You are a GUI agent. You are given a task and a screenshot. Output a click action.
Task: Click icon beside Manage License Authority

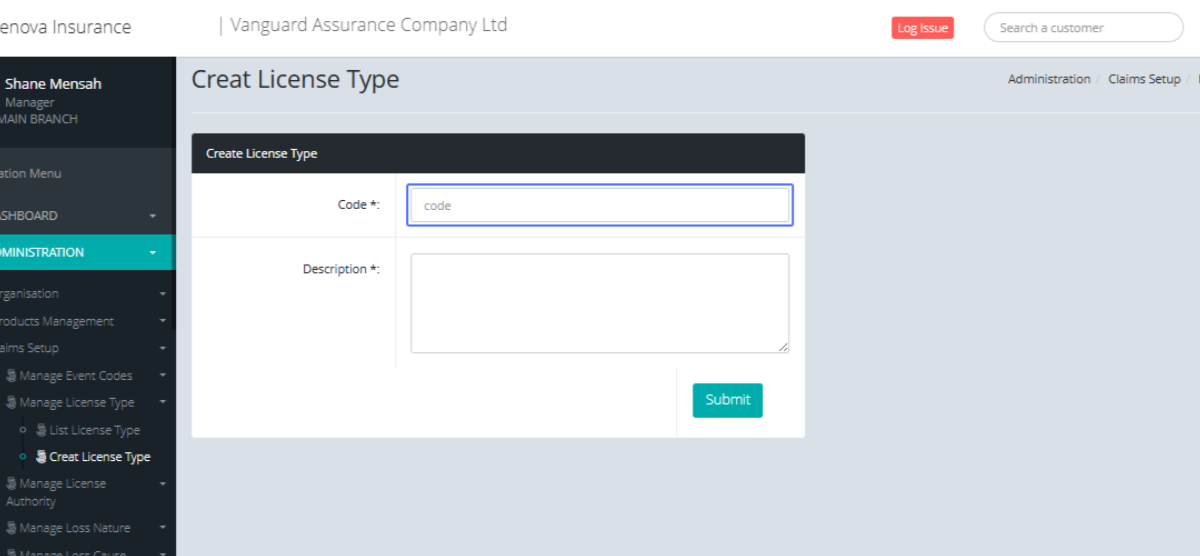click(x=11, y=484)
